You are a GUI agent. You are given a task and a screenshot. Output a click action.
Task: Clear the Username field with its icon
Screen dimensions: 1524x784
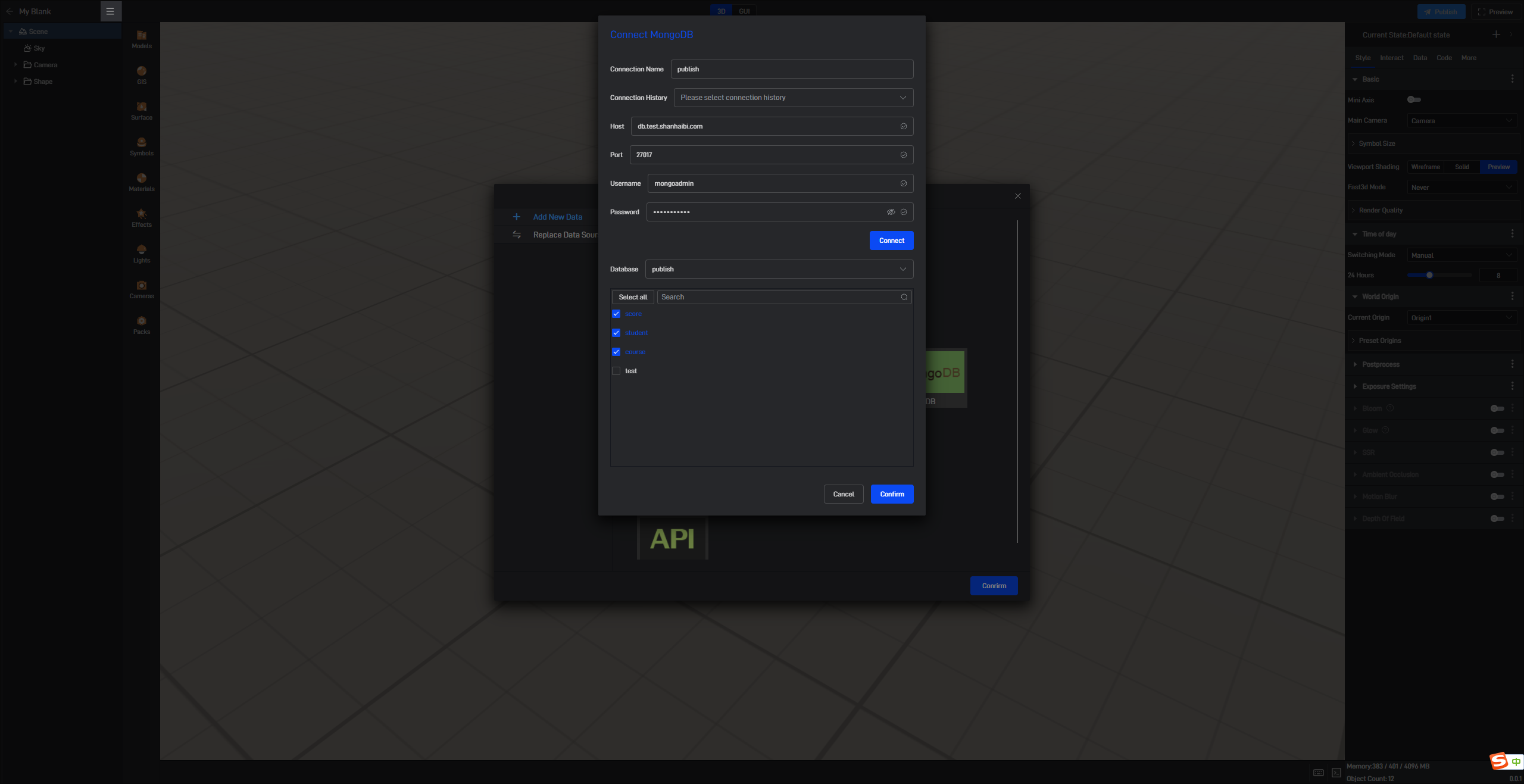point(904,183)
